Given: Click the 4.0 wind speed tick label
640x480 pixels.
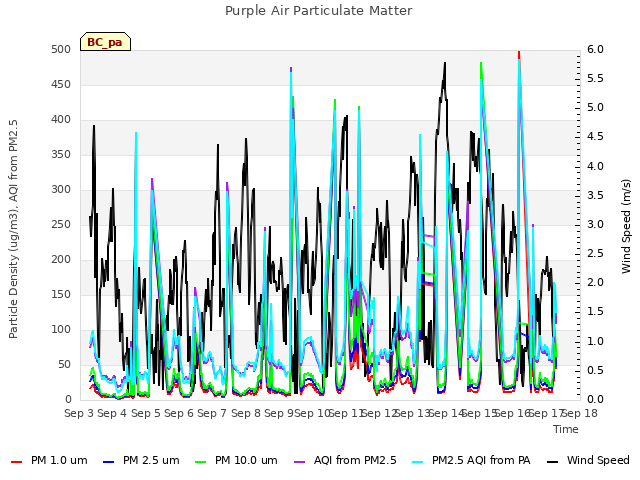Looking at the screenshot, I should click(595, 167).
